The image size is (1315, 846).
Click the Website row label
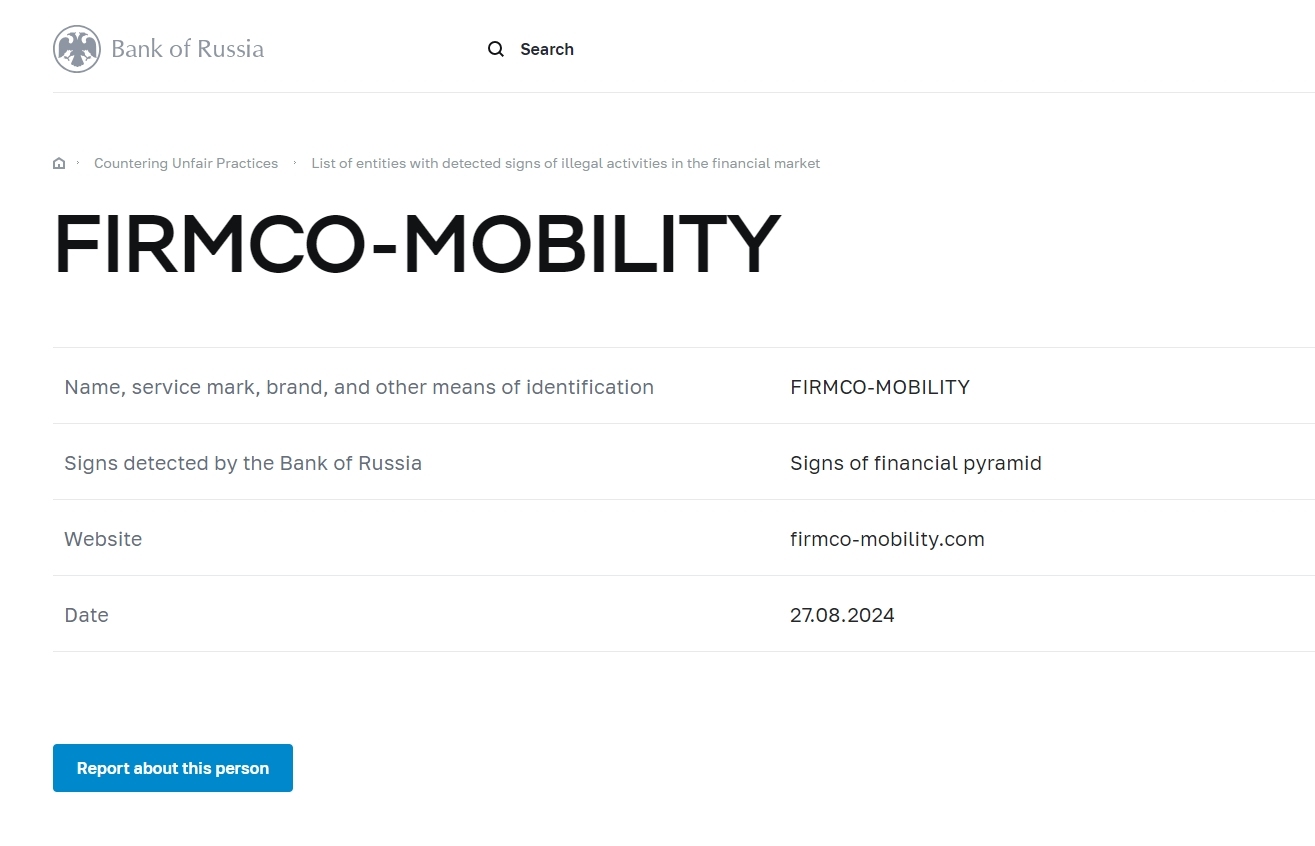point(103,539)
